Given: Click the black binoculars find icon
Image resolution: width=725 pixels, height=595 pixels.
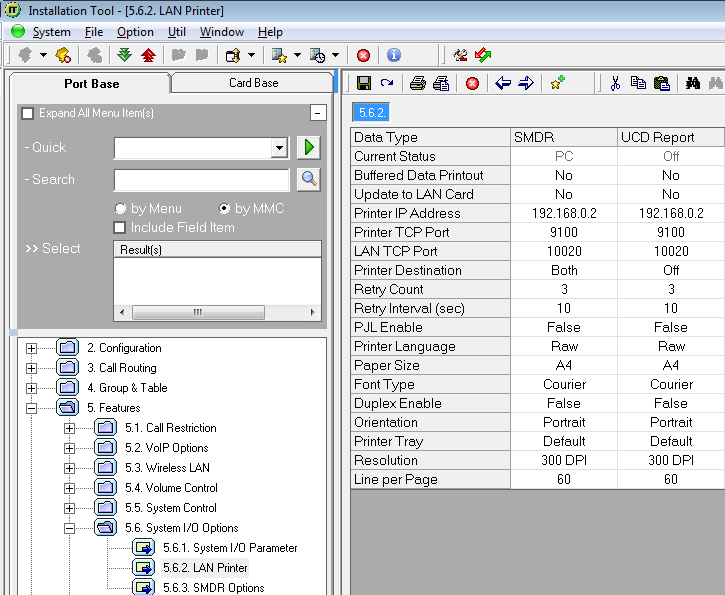Looking at the screenshot, I should [692, 83].
